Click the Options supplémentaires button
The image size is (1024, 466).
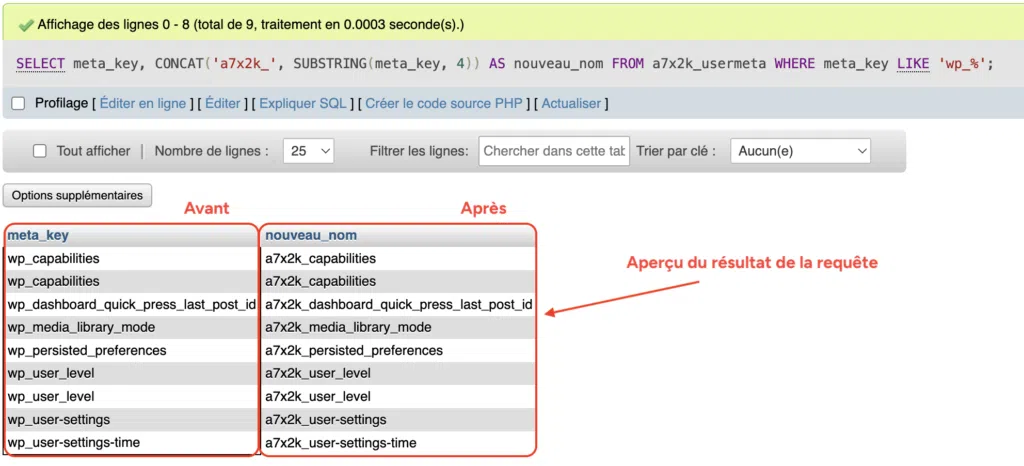[x=77, y=195]
